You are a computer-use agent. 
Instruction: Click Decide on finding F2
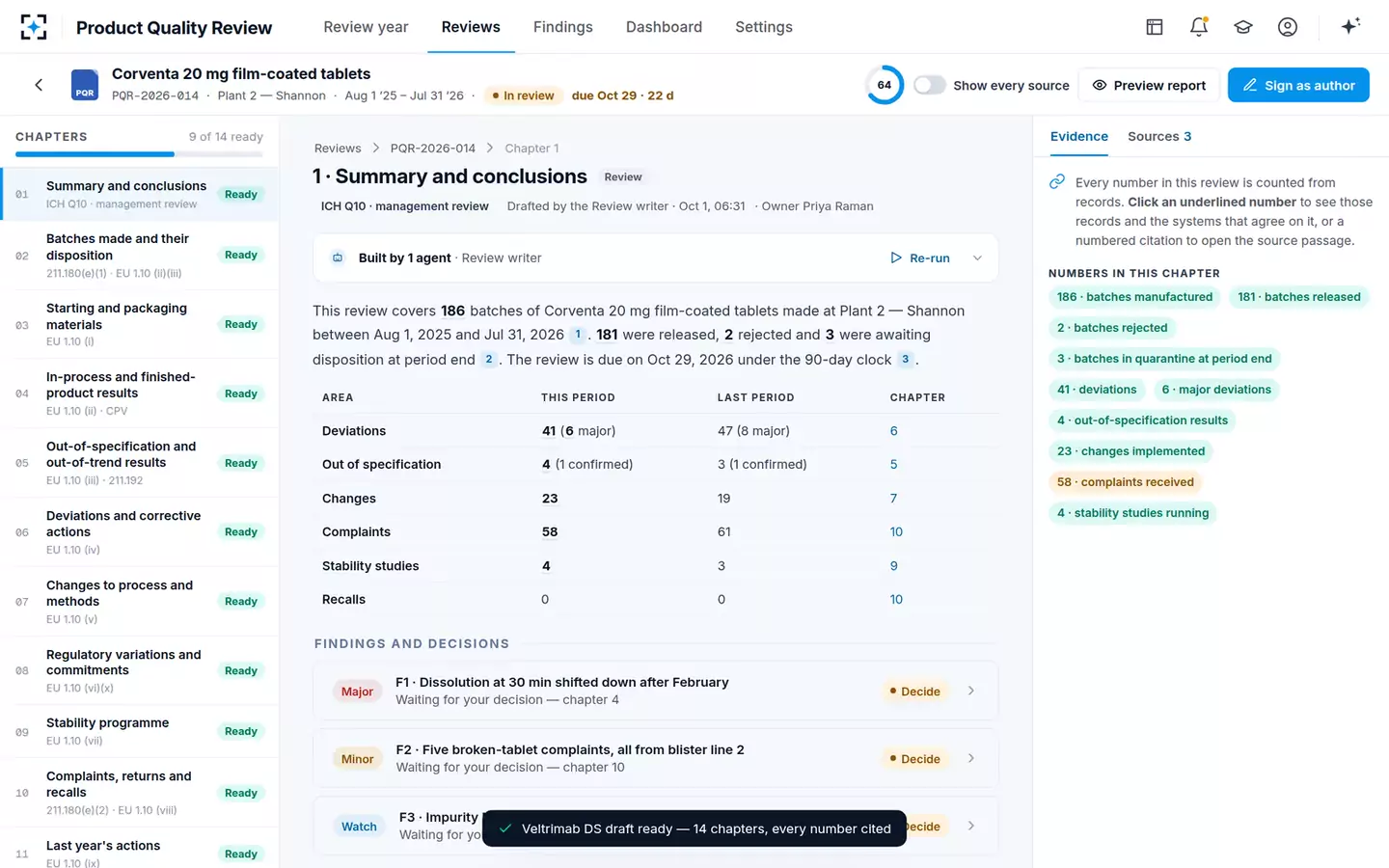point(914,759)
